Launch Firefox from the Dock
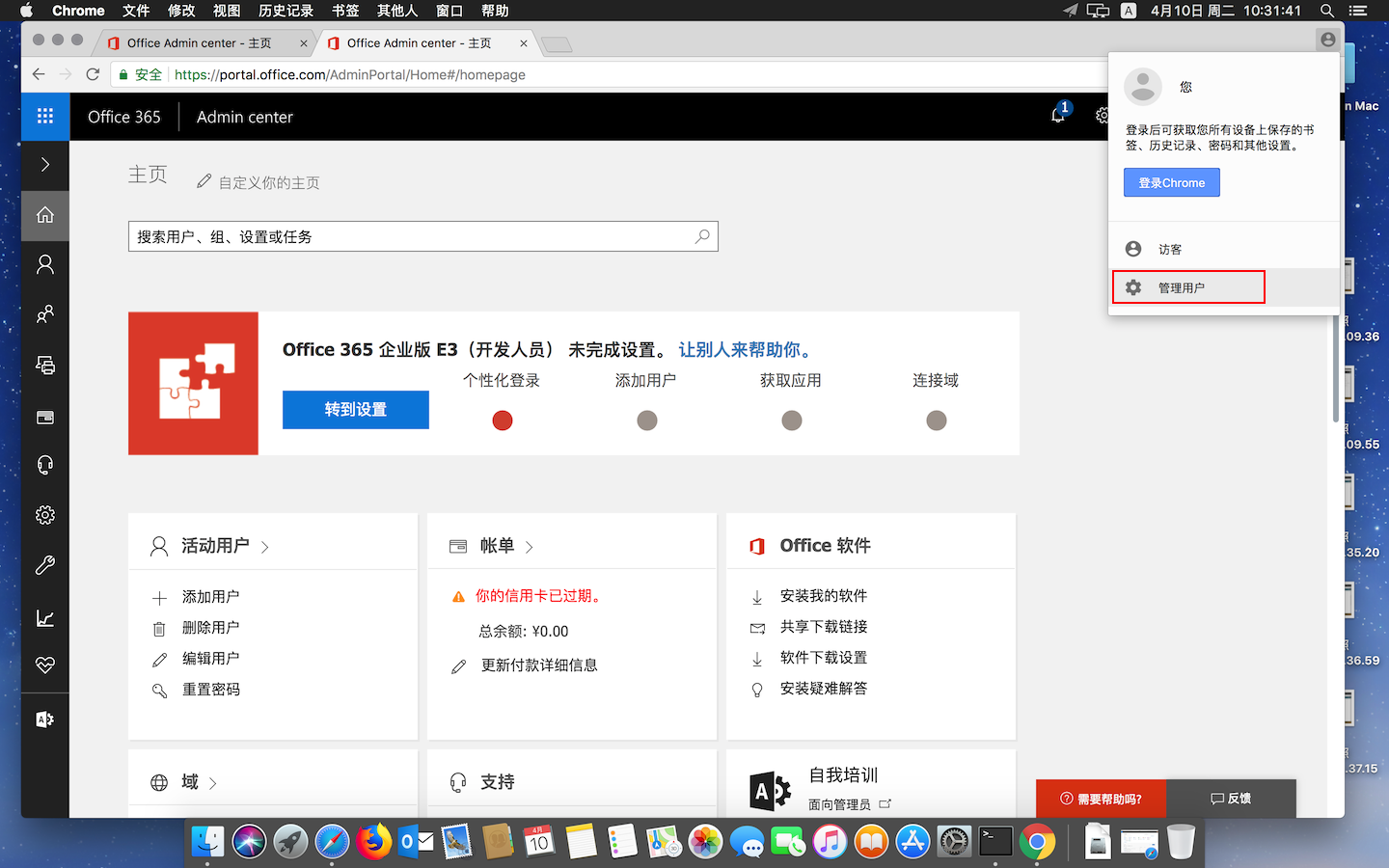Viewport: 1389px width, 868px height. click(x=373, y=842)
